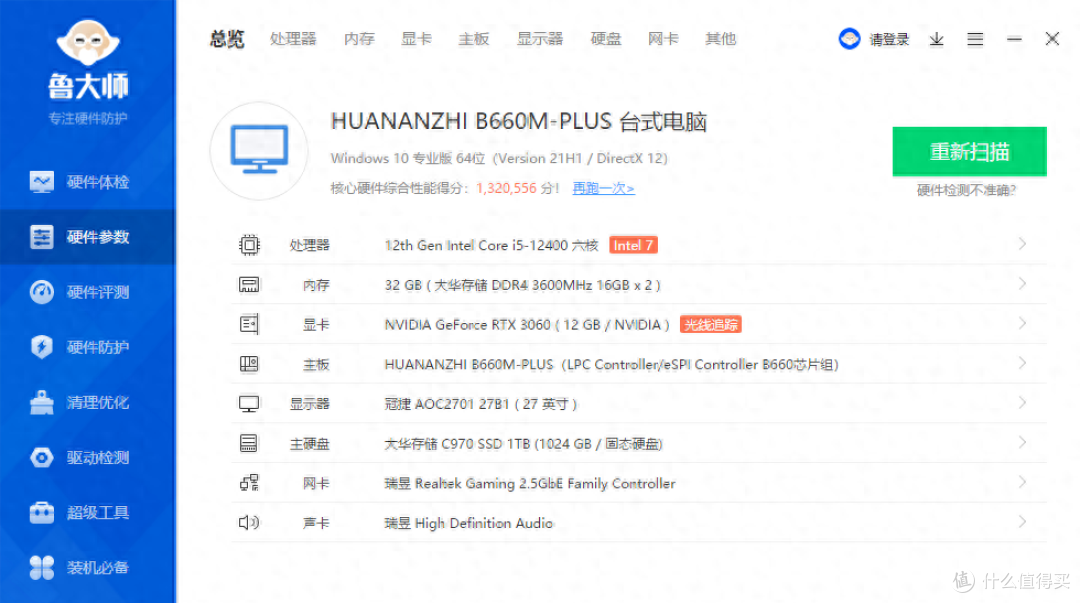Click the network card icon
The image size is (1080, 603).
[249, 483]
